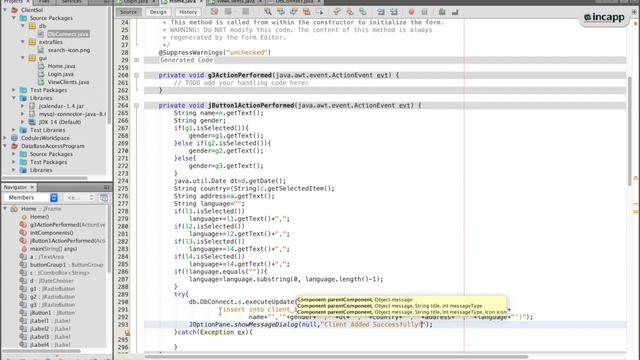The height and width of the screenshot is (360, 640).
Task: Collapse the ClientSol project node
Action: (5, 10)
